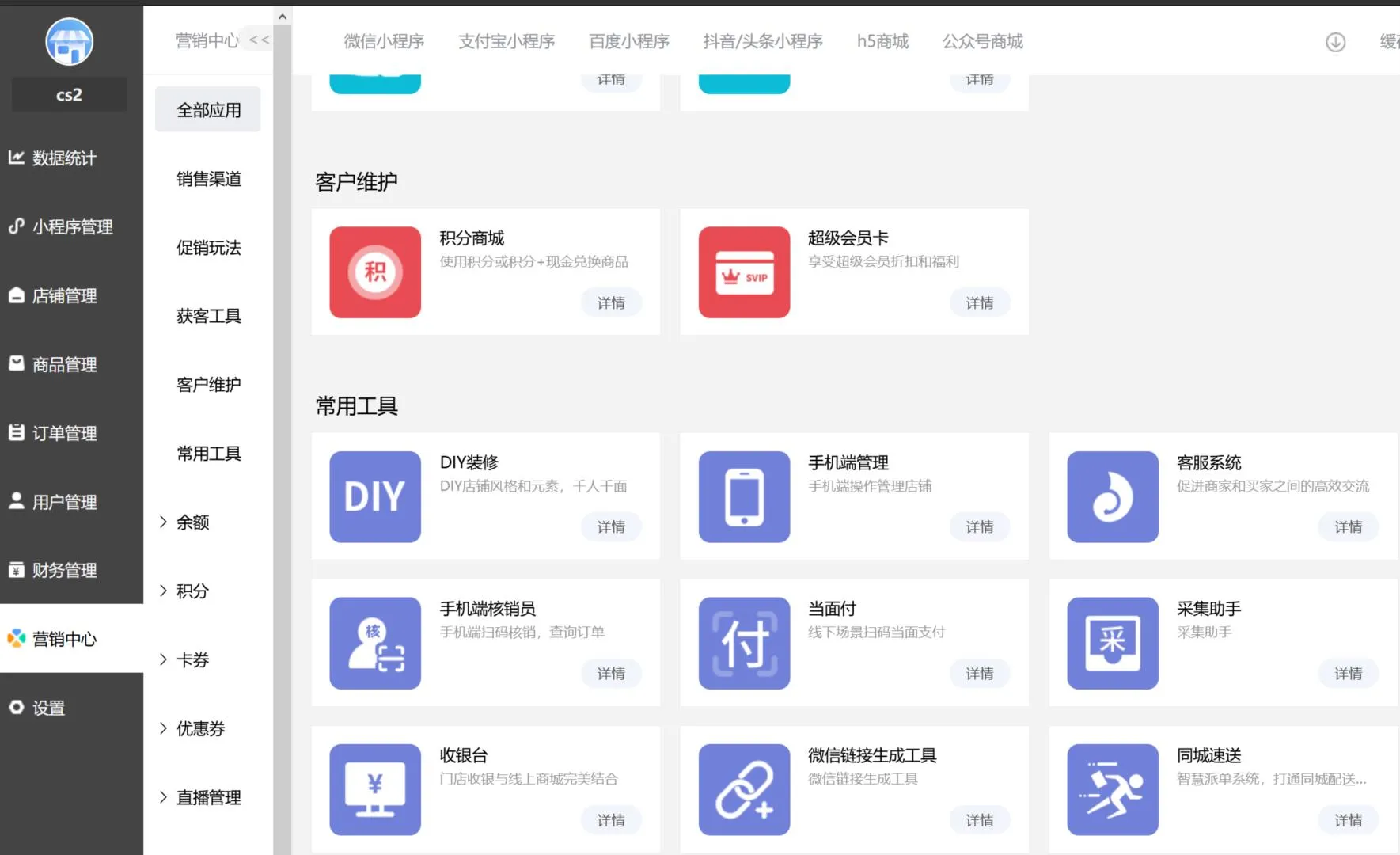Open the 积分商城 app icon
1400x855 pixels.
tap(375, 272)
